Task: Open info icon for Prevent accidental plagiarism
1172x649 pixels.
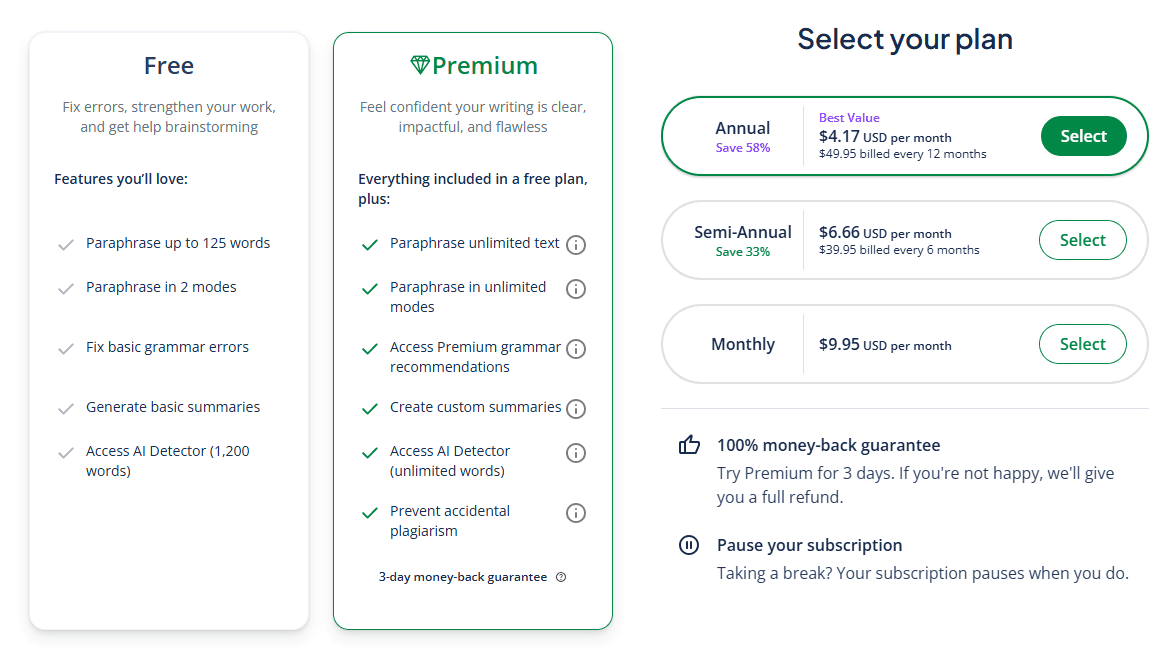Action: click(576, 513)
